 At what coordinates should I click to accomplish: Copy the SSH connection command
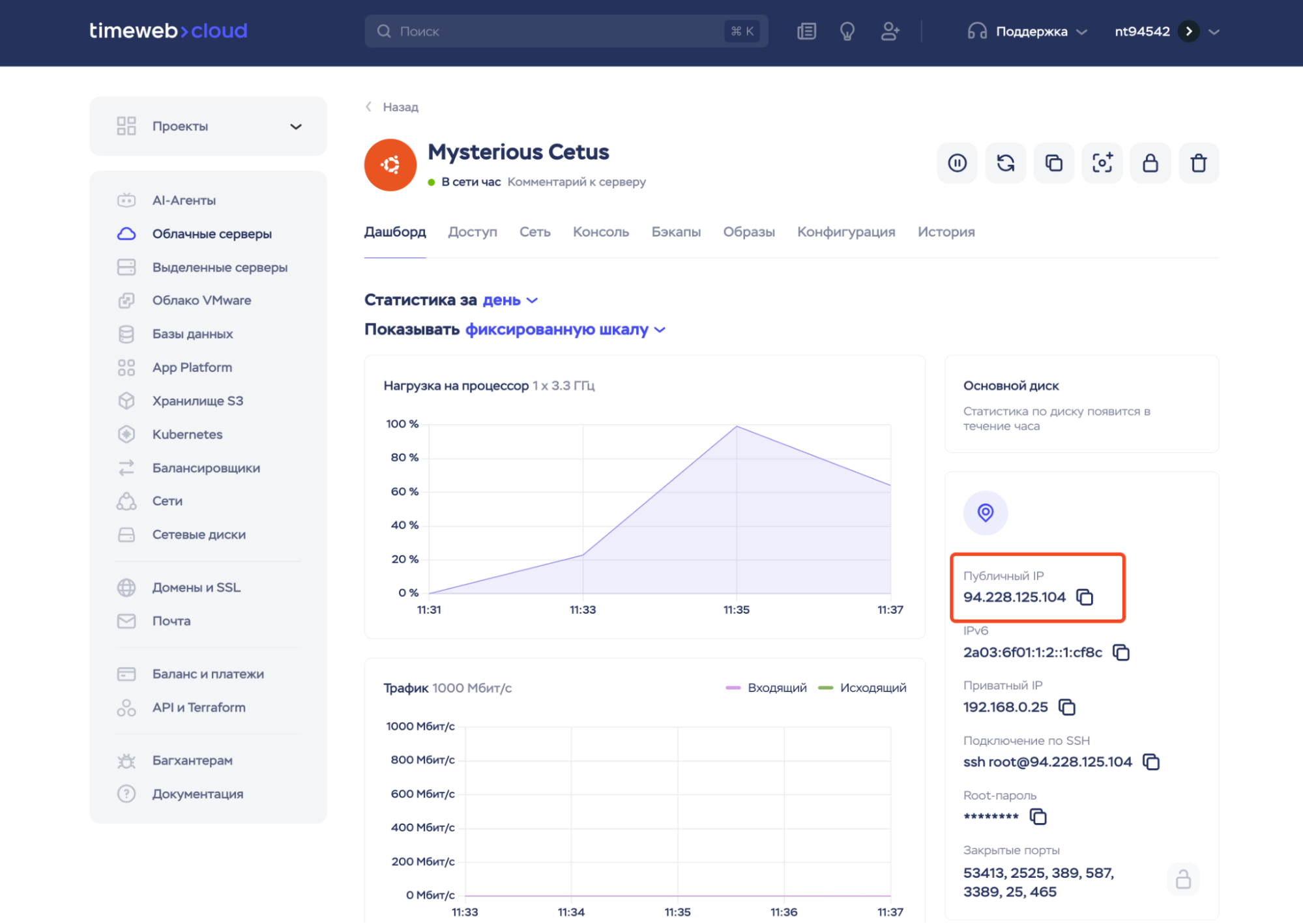pyautogui.click(x=1151, y=762)
